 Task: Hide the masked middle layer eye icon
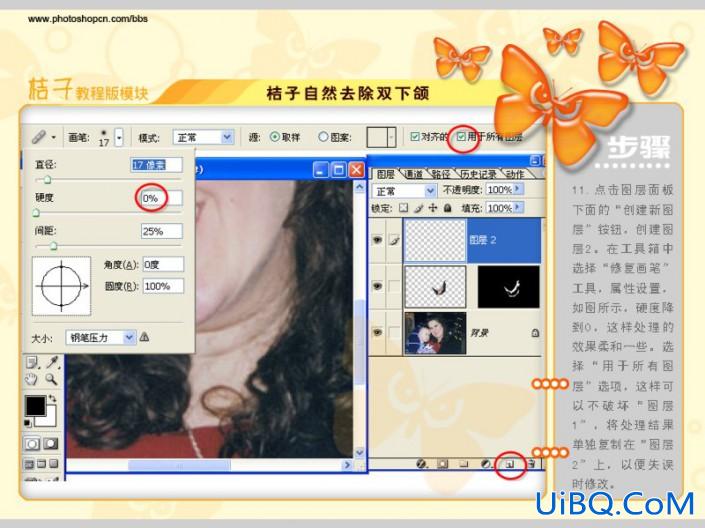pos(377,286)
